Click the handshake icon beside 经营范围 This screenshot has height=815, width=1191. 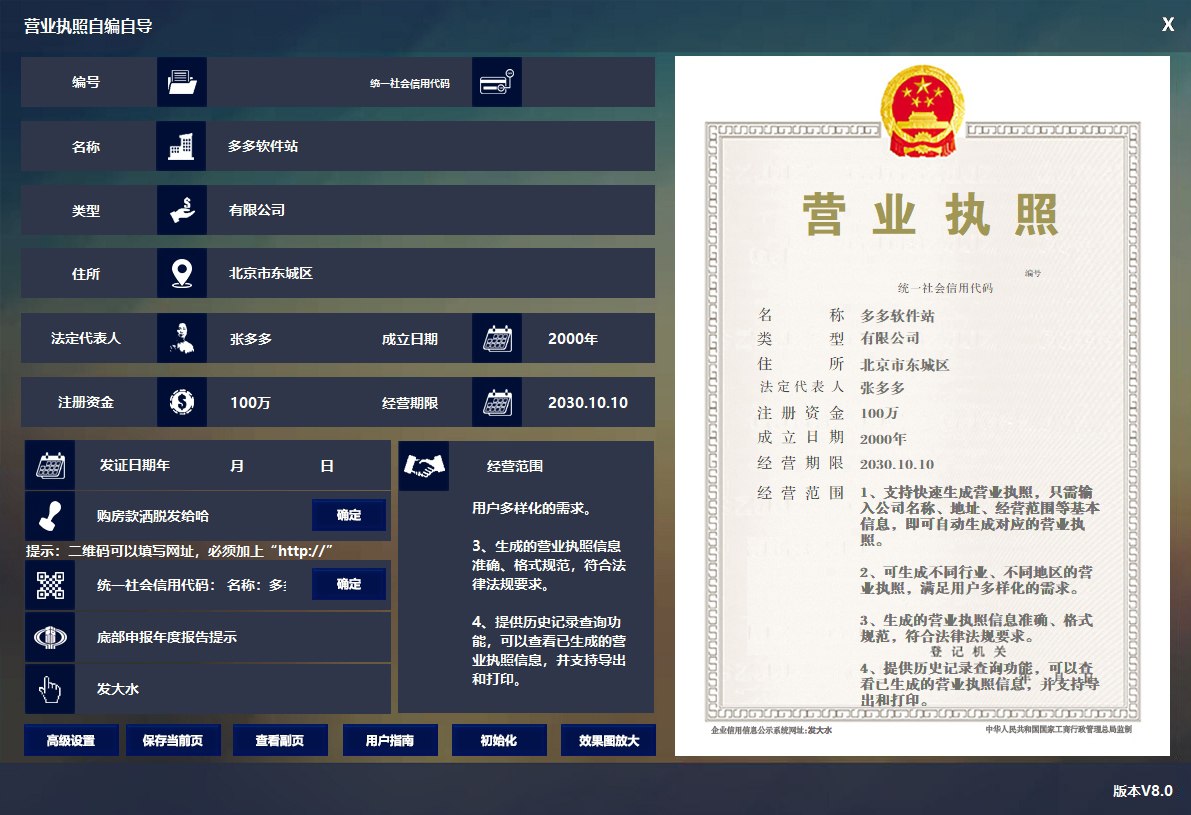click(423, 464)
